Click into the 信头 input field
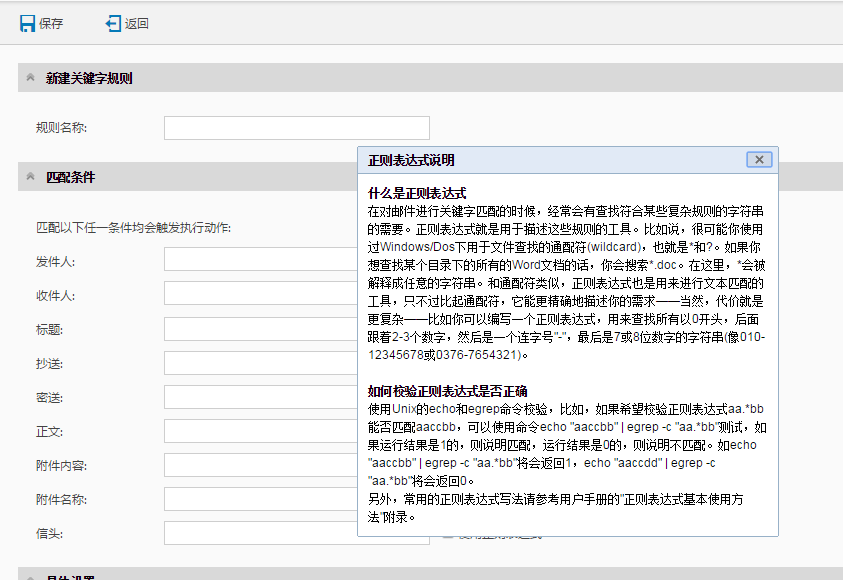This screenshot has width=843, height=580. pos(260,533)
